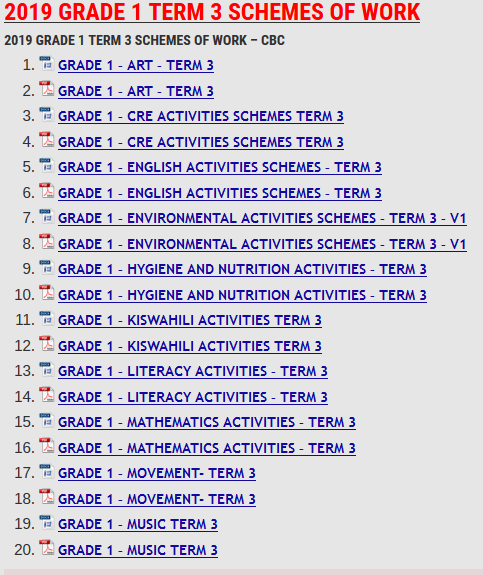Open item 5 English Activities Schemes link
The width and height of the screenshot is (483, 575).
[220, 167]
